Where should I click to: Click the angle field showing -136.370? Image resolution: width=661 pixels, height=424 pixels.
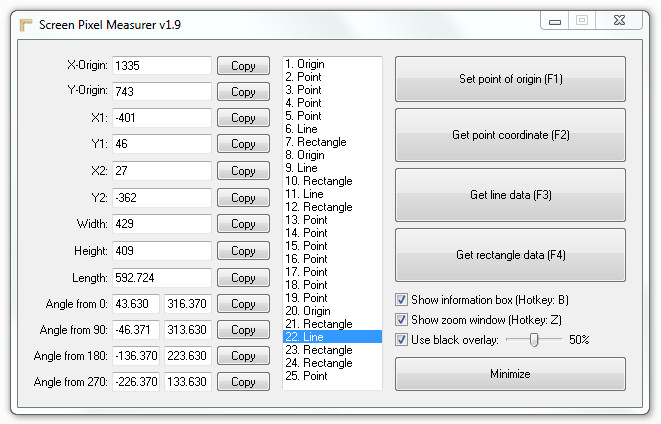(136, 356)
